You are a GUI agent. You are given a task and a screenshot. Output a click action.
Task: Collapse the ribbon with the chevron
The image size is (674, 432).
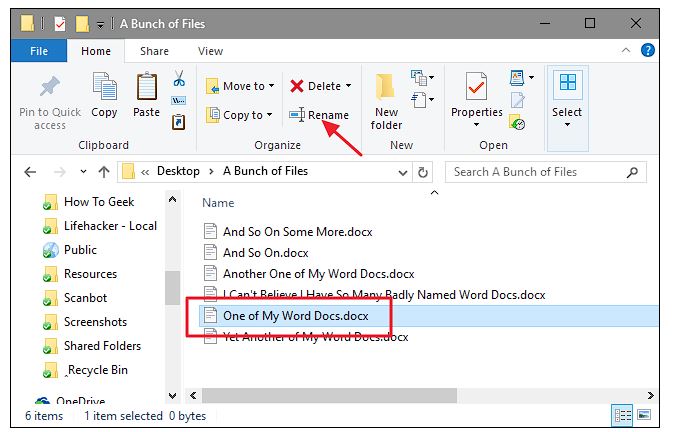pos(626,50)
